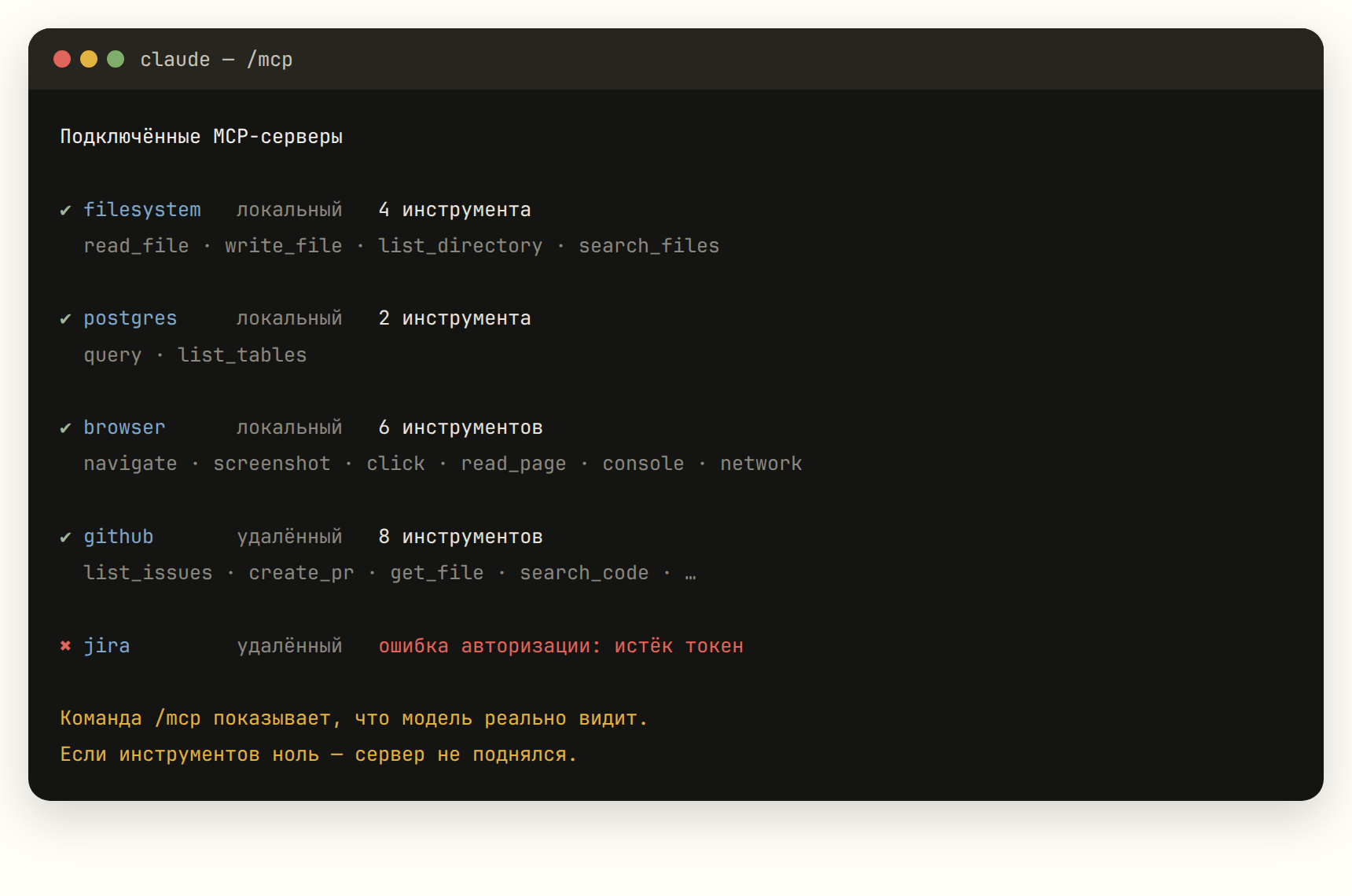Click the "4 инструмента" count for filesystem

(454, 210)
